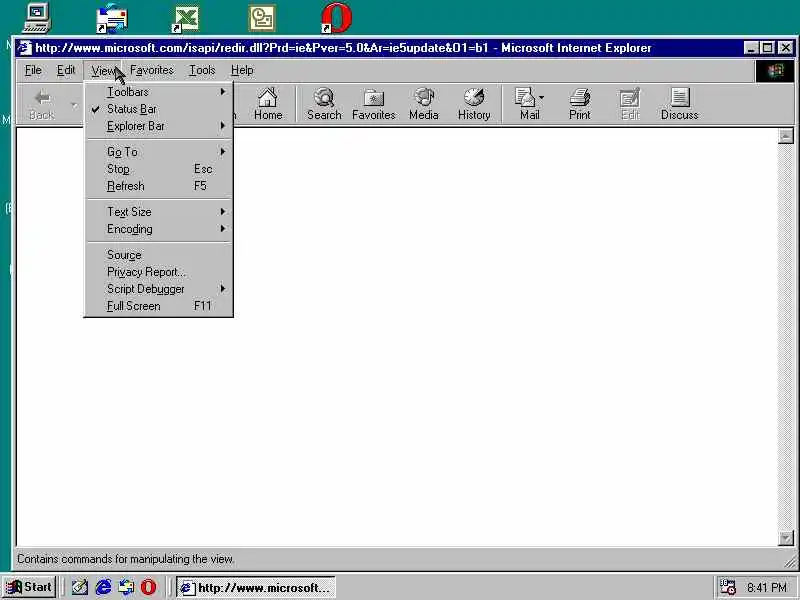800x600 pixels.
Task: Expand the Text Size submenu
Action: click(x=158, y=212)
